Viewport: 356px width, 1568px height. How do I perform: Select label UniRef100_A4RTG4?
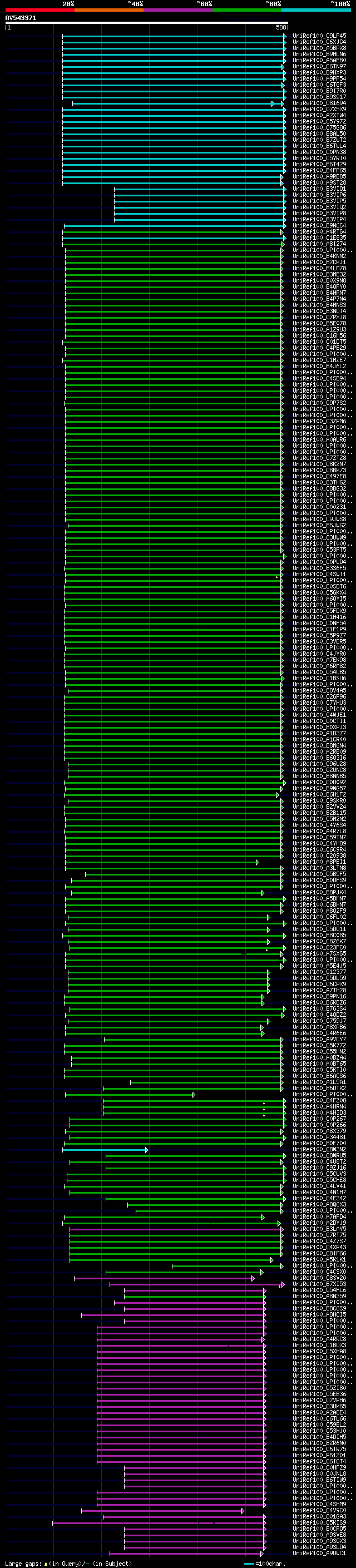(319, 232)
